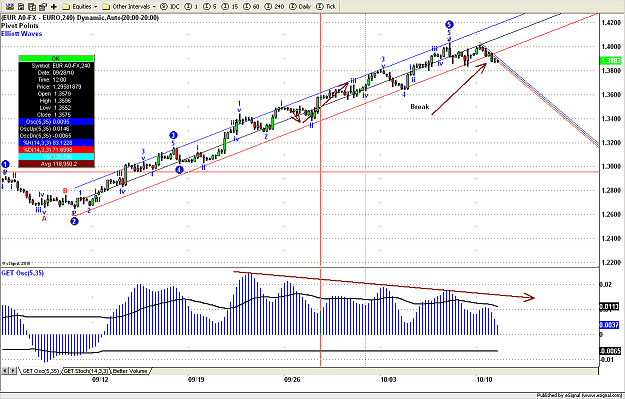Click the Date 09/28/10 row
The height and width of the screenshot is (399, 625).
click(x=56, y=73)
